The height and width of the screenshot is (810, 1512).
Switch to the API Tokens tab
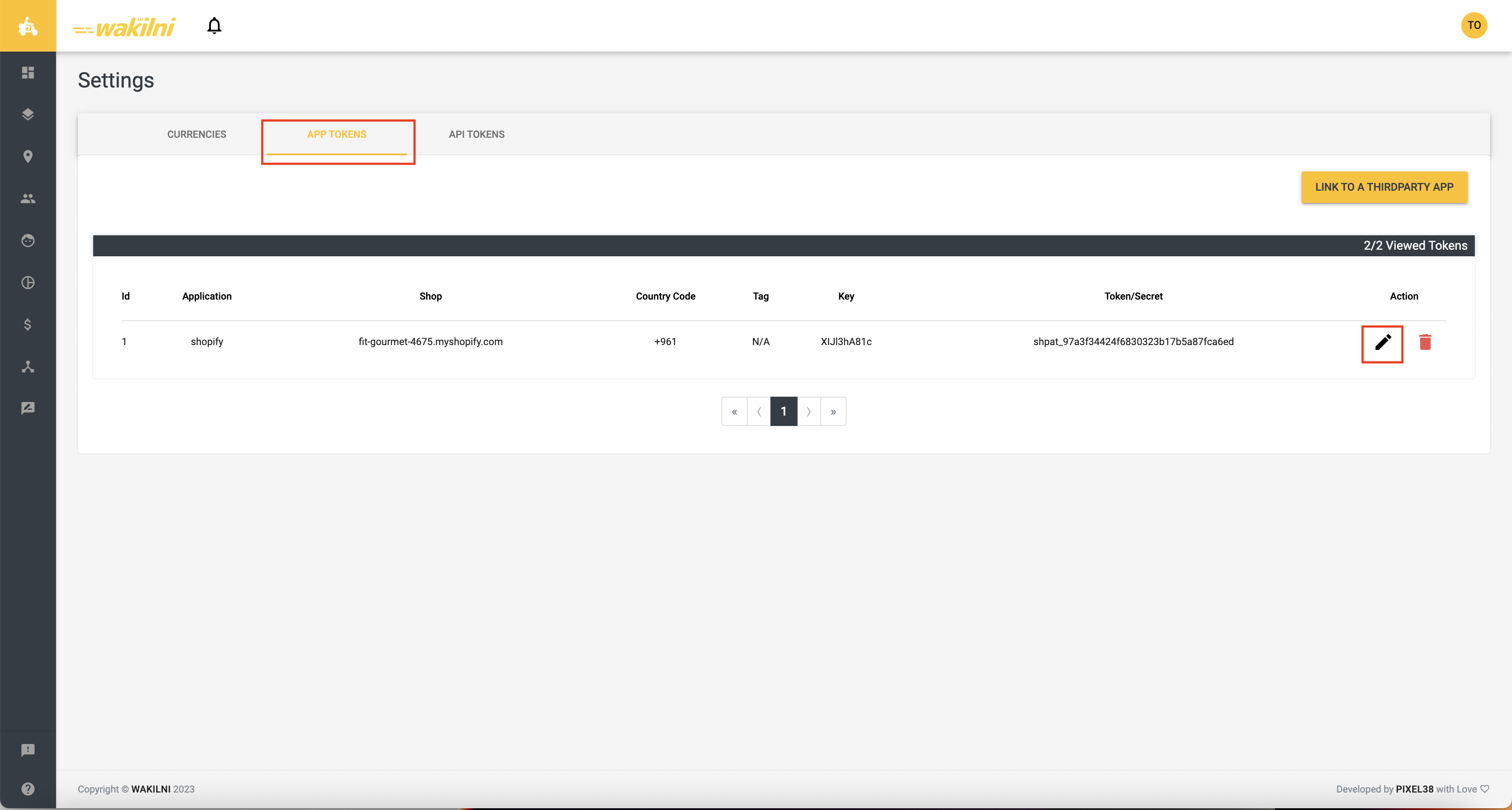[x=476, y=134]
